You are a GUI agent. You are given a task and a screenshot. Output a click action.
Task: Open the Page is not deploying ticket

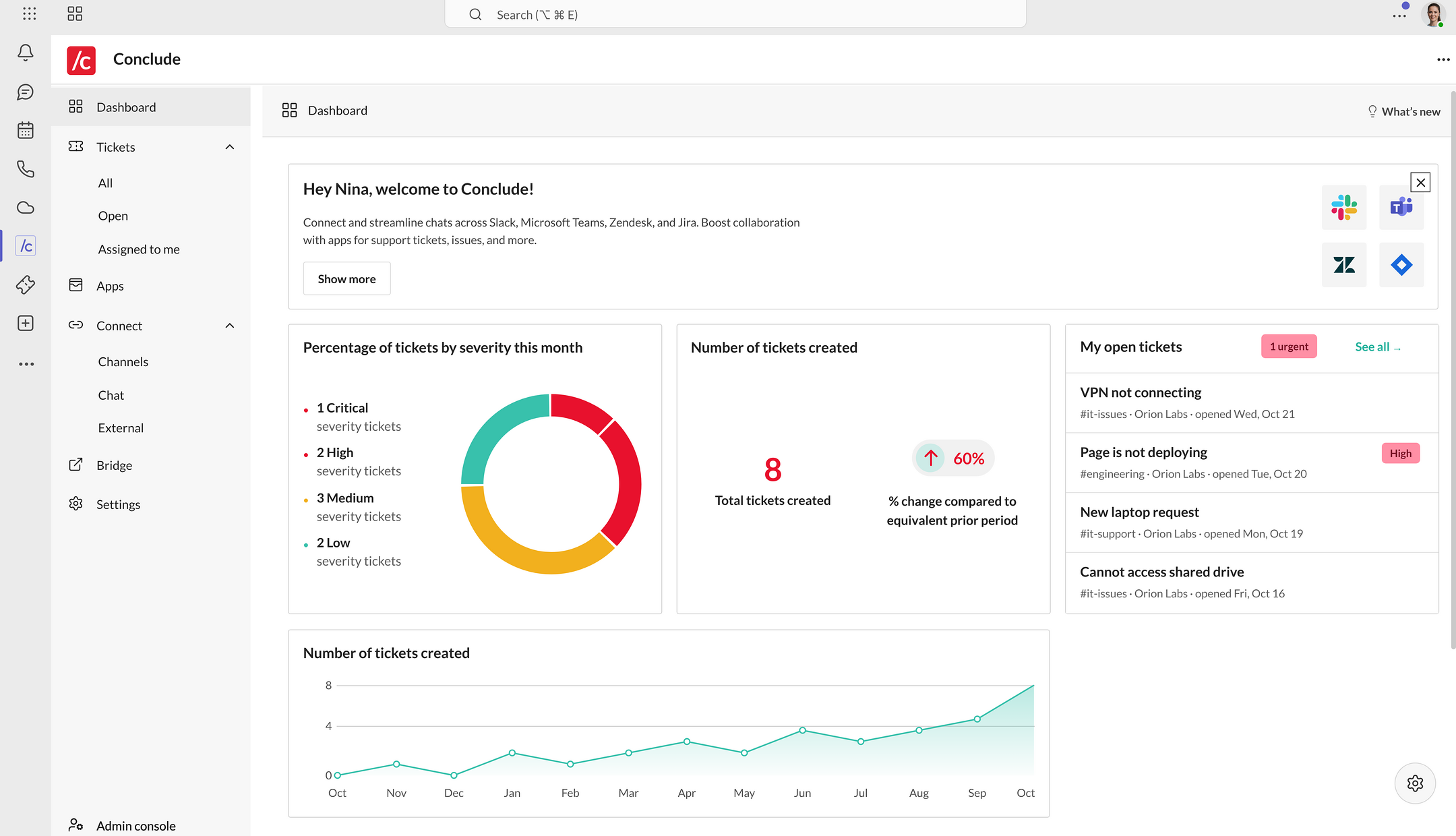click(1252, 462)
